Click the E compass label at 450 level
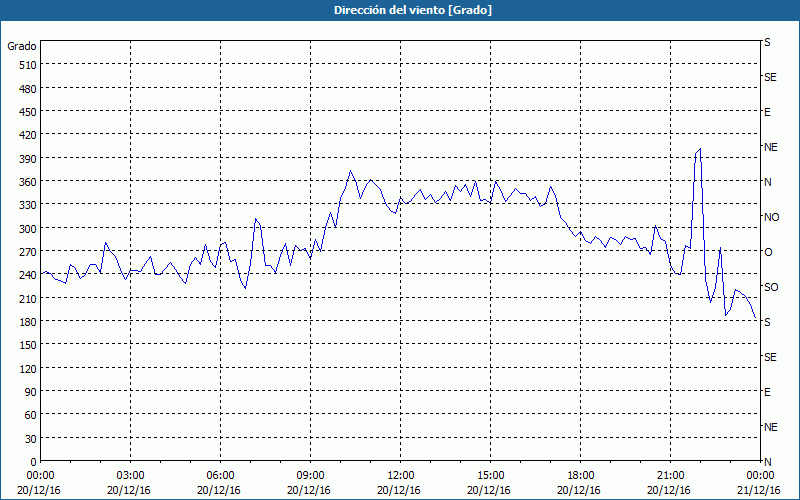Image resolution: width=800 pixels, height=500 pixels. point(767,112)
